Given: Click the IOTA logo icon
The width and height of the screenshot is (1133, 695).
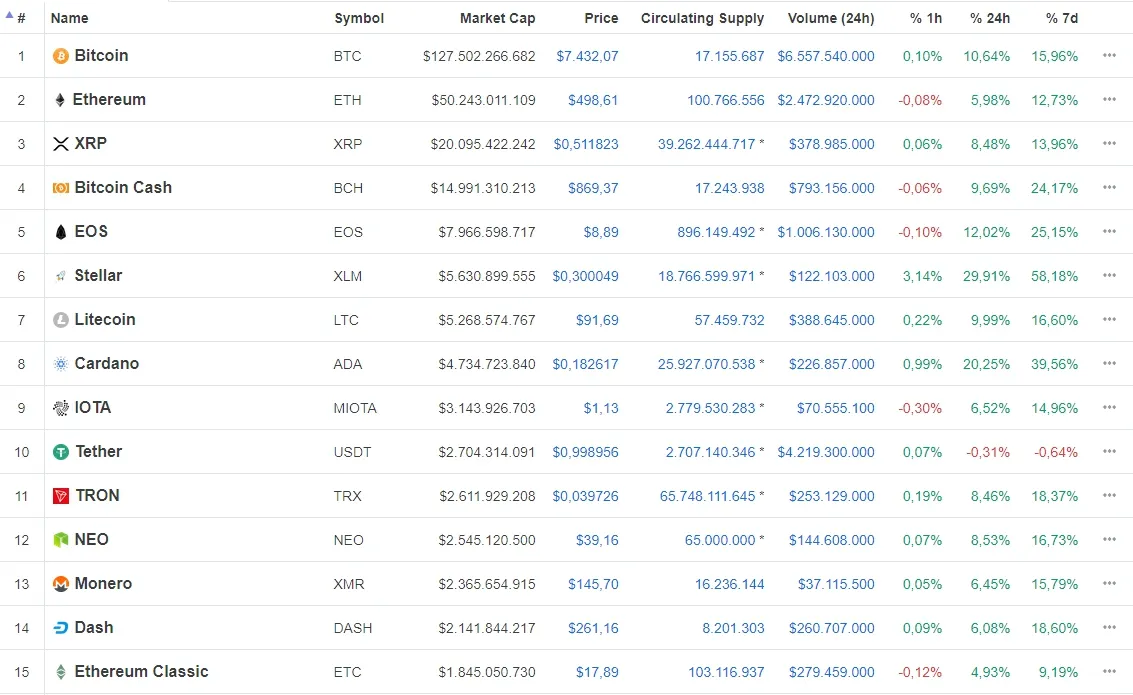Looking at the screenshot, I should pos(61,407).
